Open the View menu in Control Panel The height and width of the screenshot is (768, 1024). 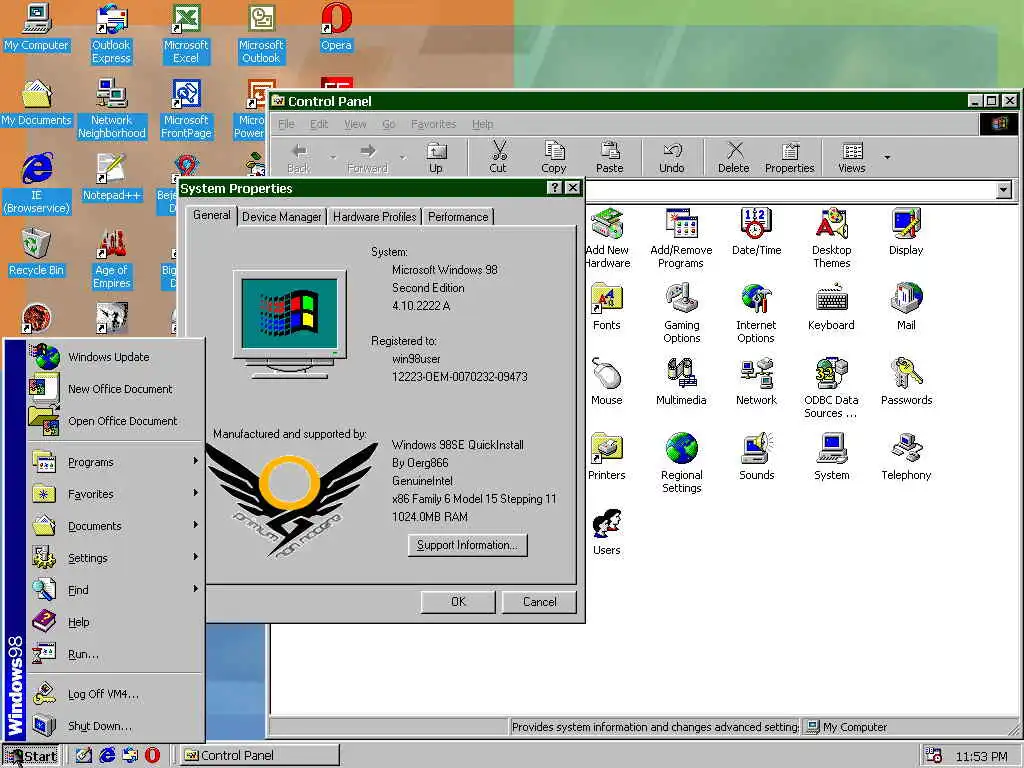355,124
